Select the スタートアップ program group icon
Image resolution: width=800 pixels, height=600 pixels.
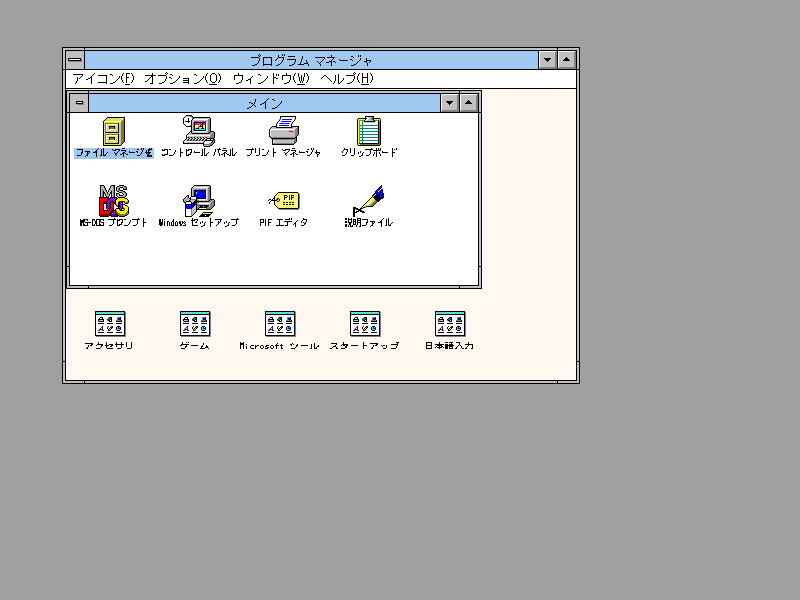(x=365, y=324)
